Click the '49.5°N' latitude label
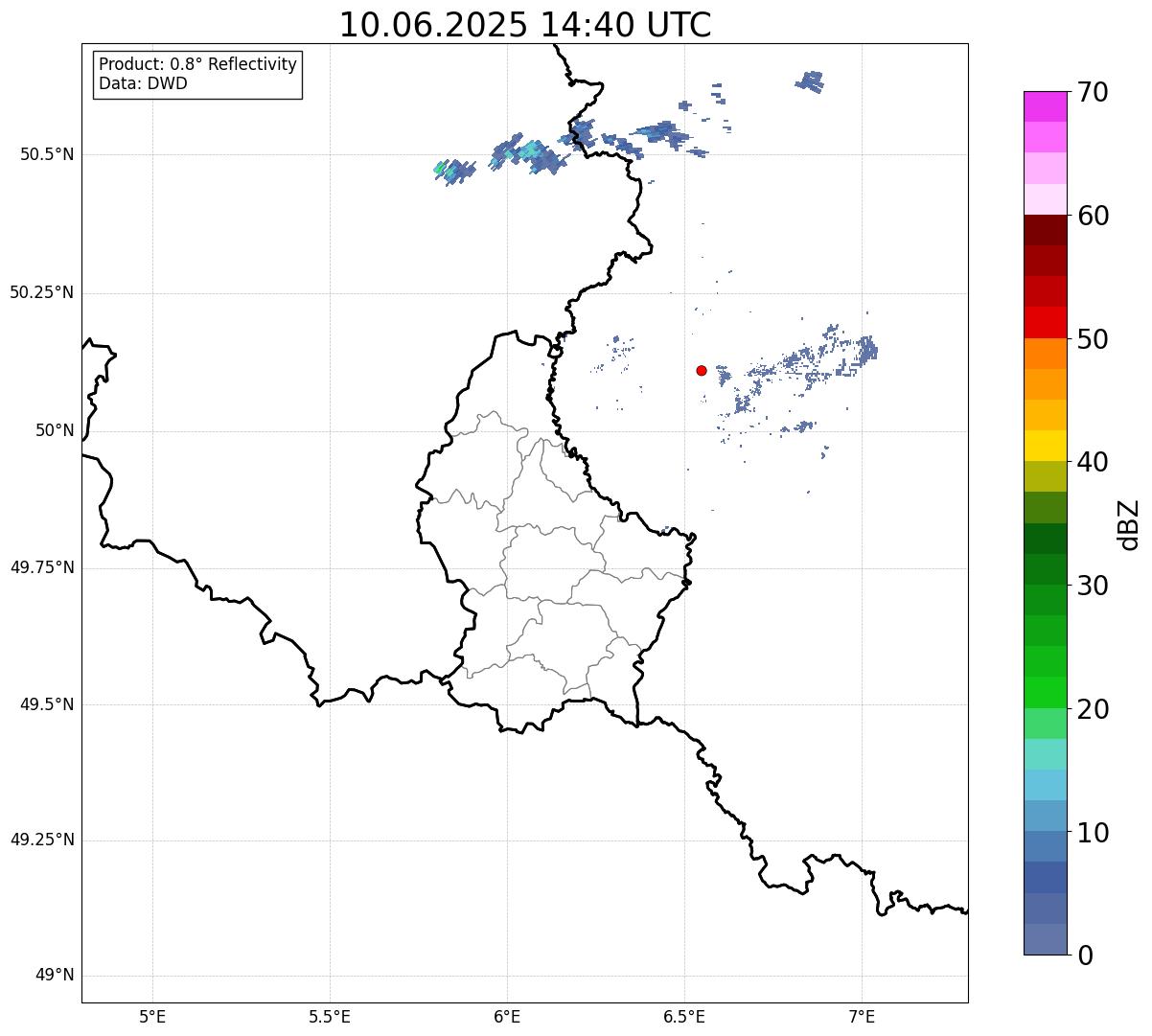 47,704
